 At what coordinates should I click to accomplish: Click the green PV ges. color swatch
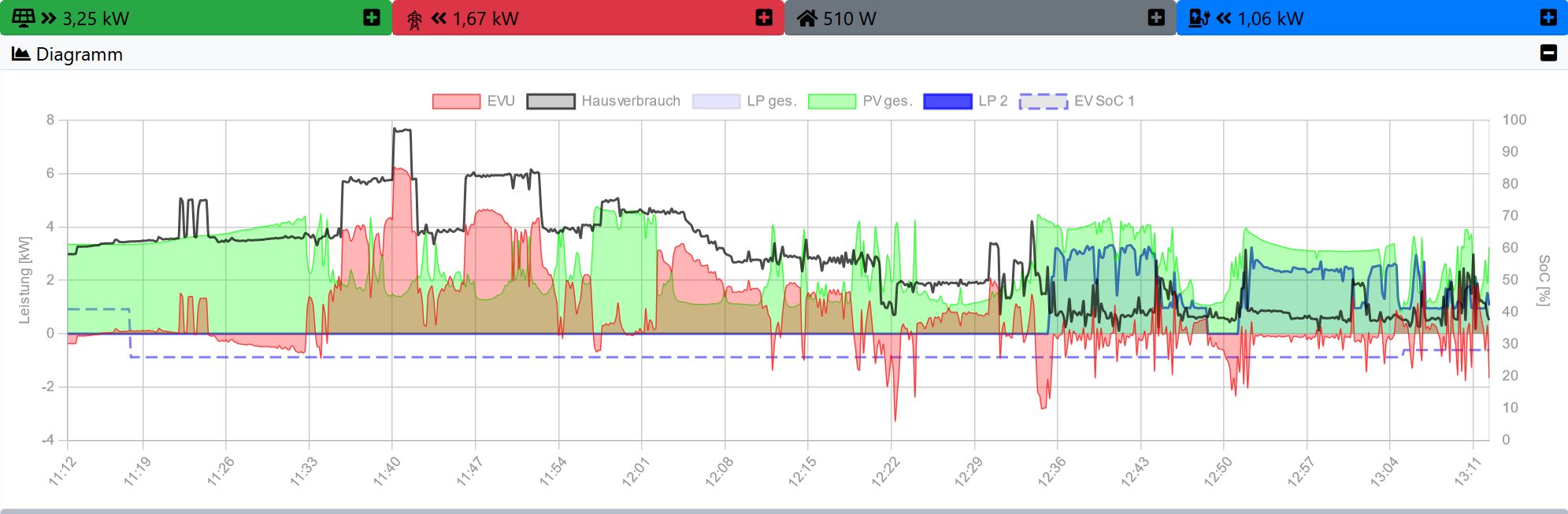[x=832, y=102]
